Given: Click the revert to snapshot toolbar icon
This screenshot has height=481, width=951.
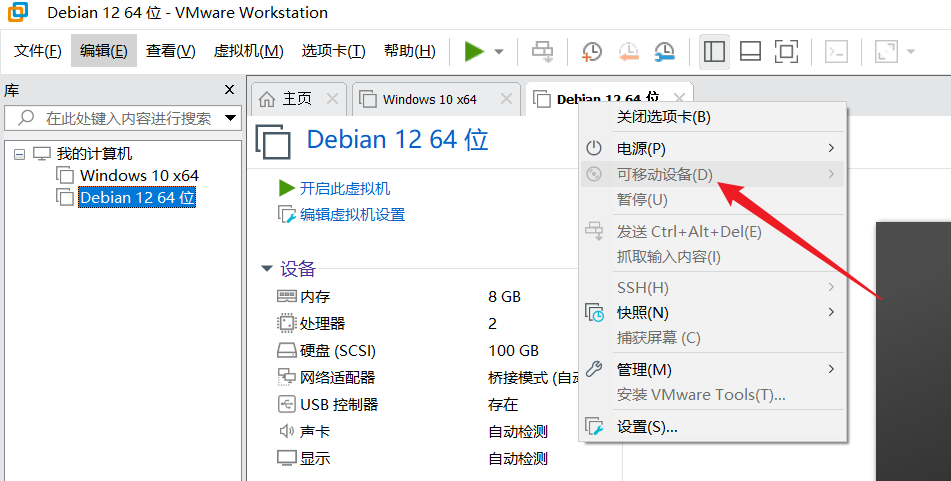Looking at the screenshot, I should [x=628, y=52].
